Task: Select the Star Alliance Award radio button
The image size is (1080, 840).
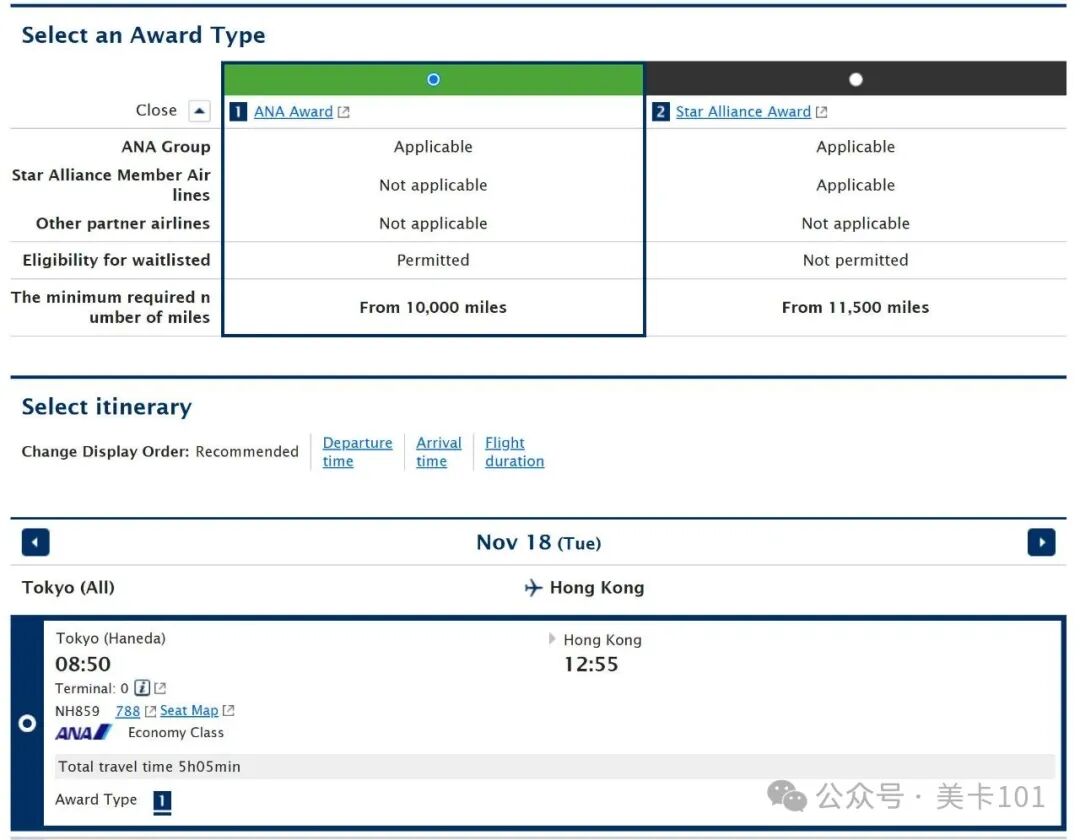Action: (855, 79)
